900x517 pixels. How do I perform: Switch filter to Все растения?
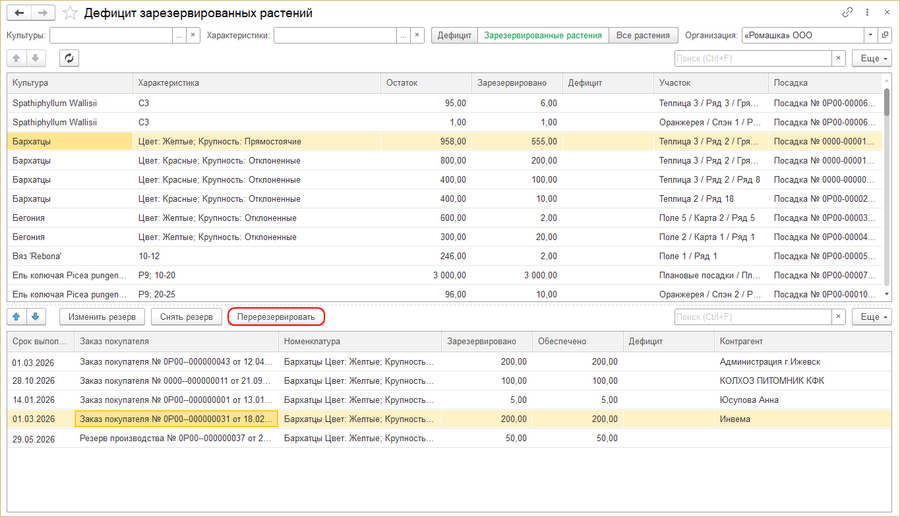click(643, 35)
